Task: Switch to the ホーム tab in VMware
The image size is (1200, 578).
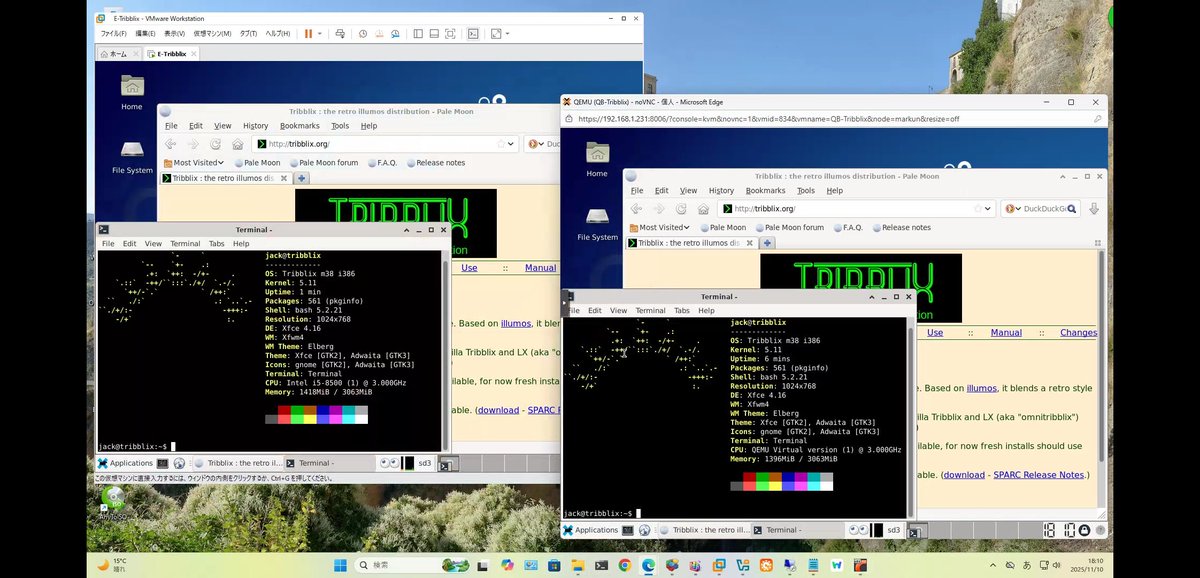Action: pyautogui.click(x=118, y=53)
